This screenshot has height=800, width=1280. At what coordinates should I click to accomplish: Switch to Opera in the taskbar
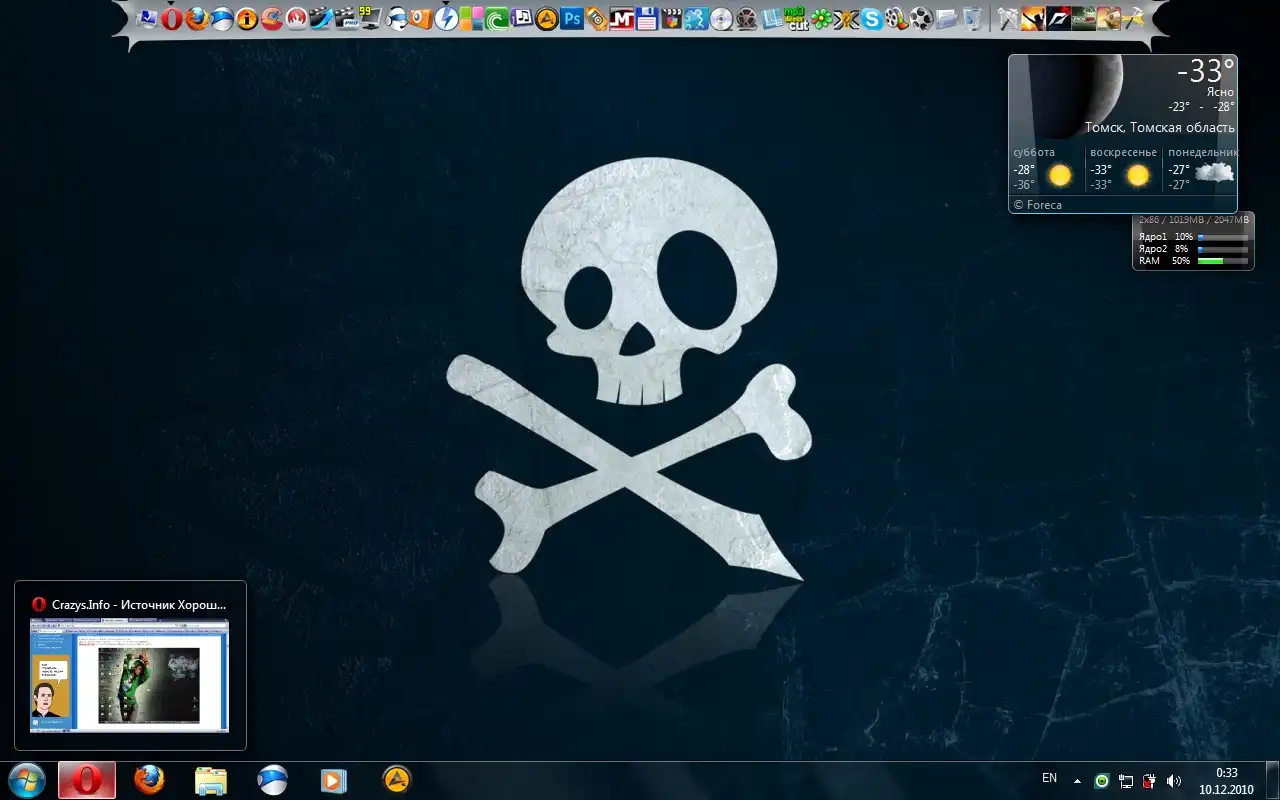click(x=87, y=780)
